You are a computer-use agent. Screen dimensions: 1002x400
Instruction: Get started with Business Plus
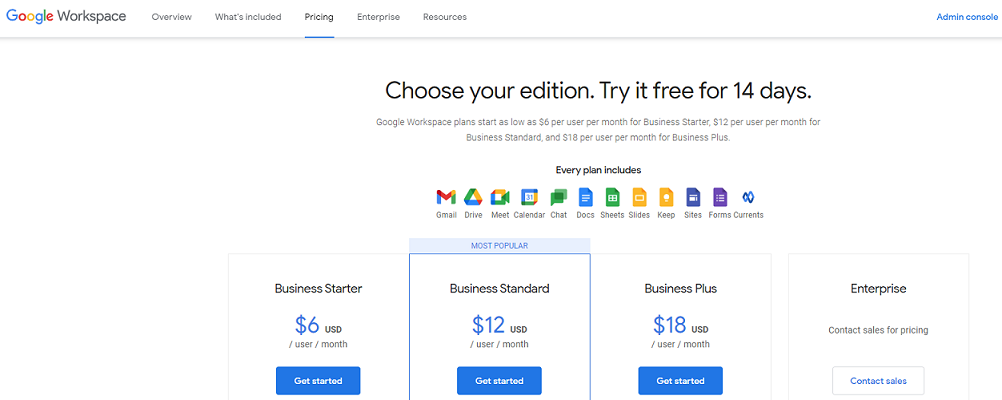[681, 381]
